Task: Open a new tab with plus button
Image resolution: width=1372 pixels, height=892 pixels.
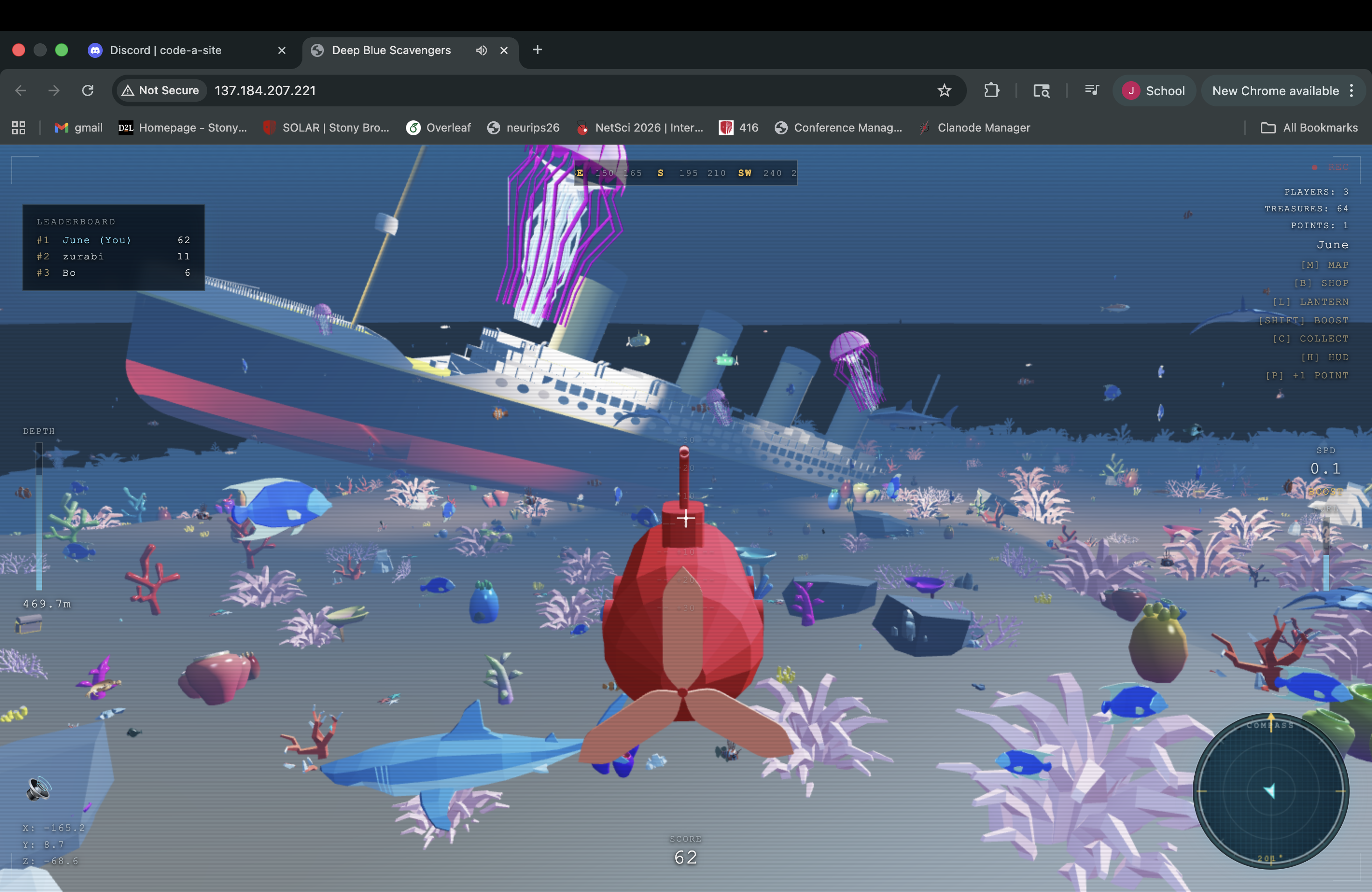Action: coord(537,50)
